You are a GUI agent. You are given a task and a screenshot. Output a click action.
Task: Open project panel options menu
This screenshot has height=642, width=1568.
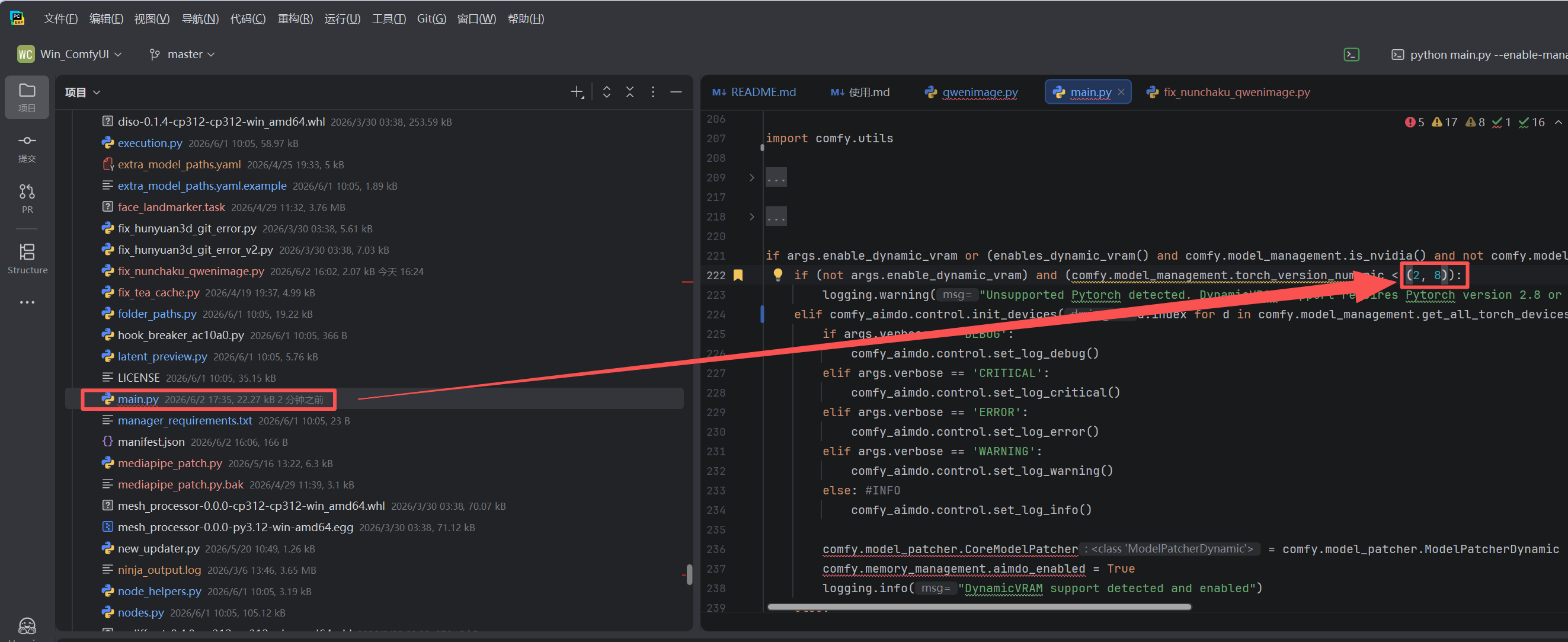coord(652,92)
